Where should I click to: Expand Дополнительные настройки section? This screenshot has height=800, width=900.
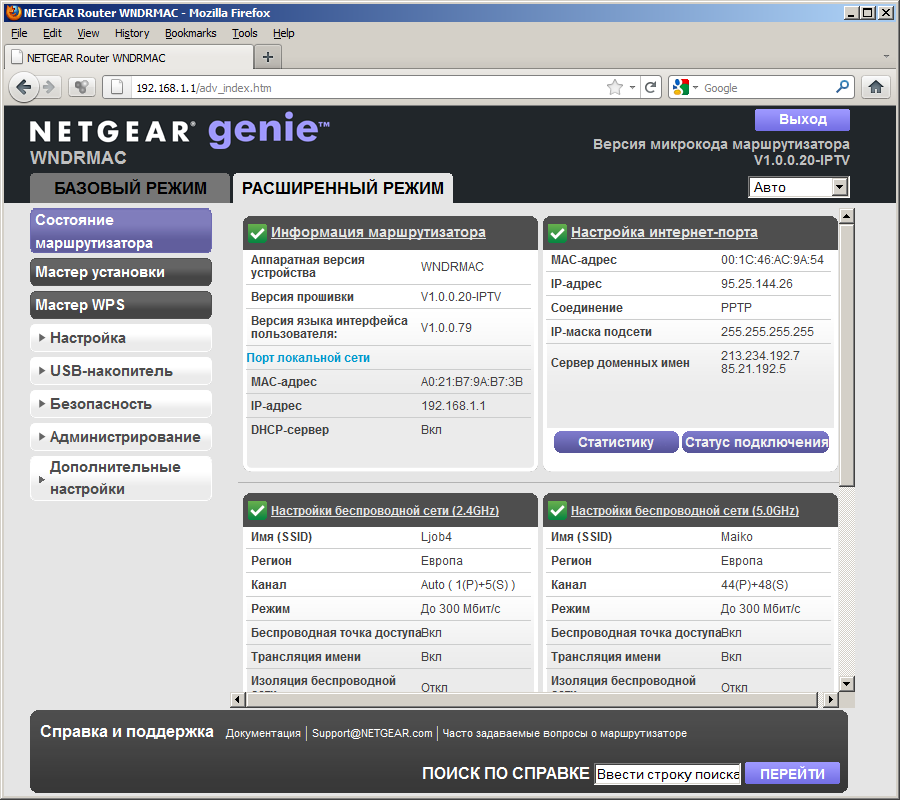pyautogui.click(x=121, y=478)
